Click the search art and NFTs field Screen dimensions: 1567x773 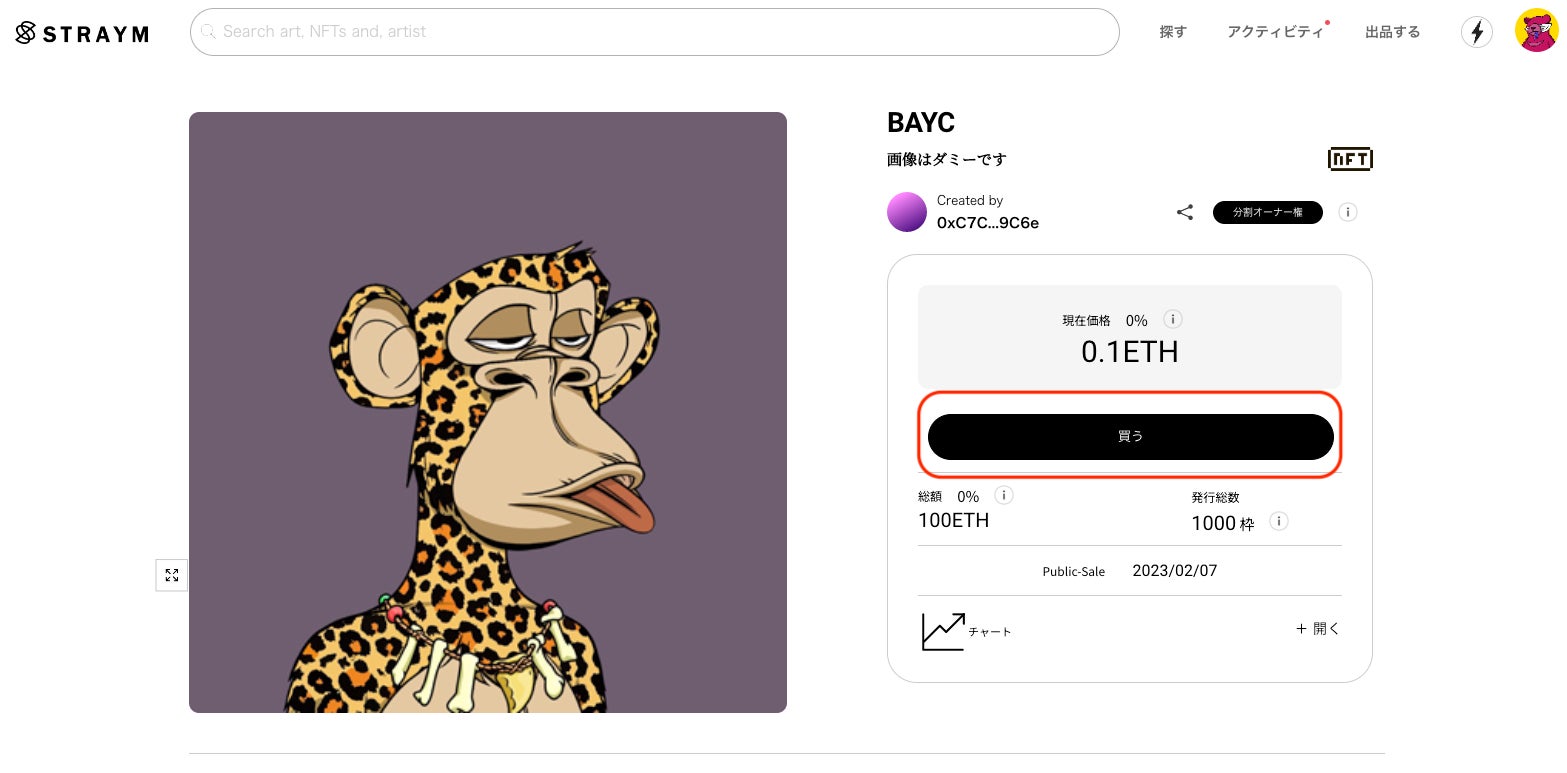click(x=654, y=32)
